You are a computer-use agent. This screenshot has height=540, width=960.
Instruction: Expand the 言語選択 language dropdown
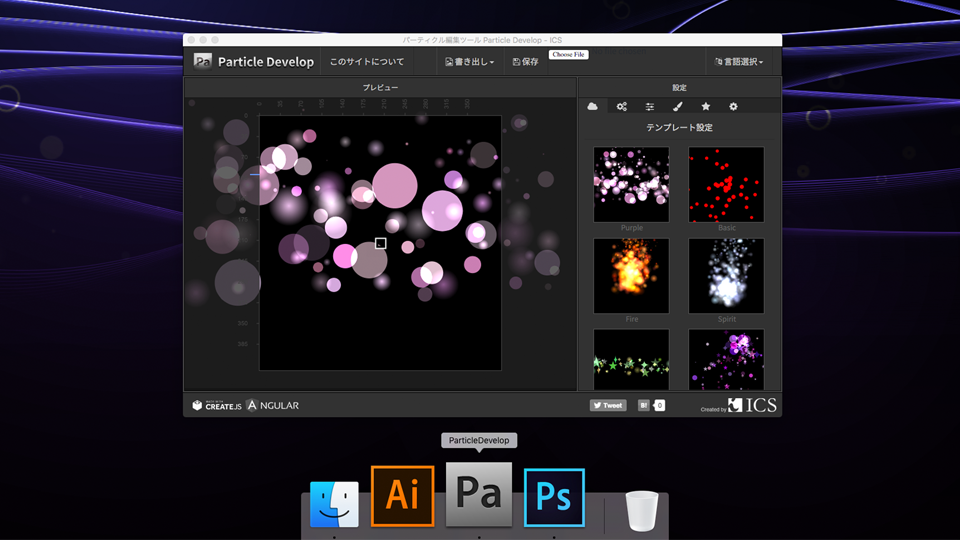point(738,62)
